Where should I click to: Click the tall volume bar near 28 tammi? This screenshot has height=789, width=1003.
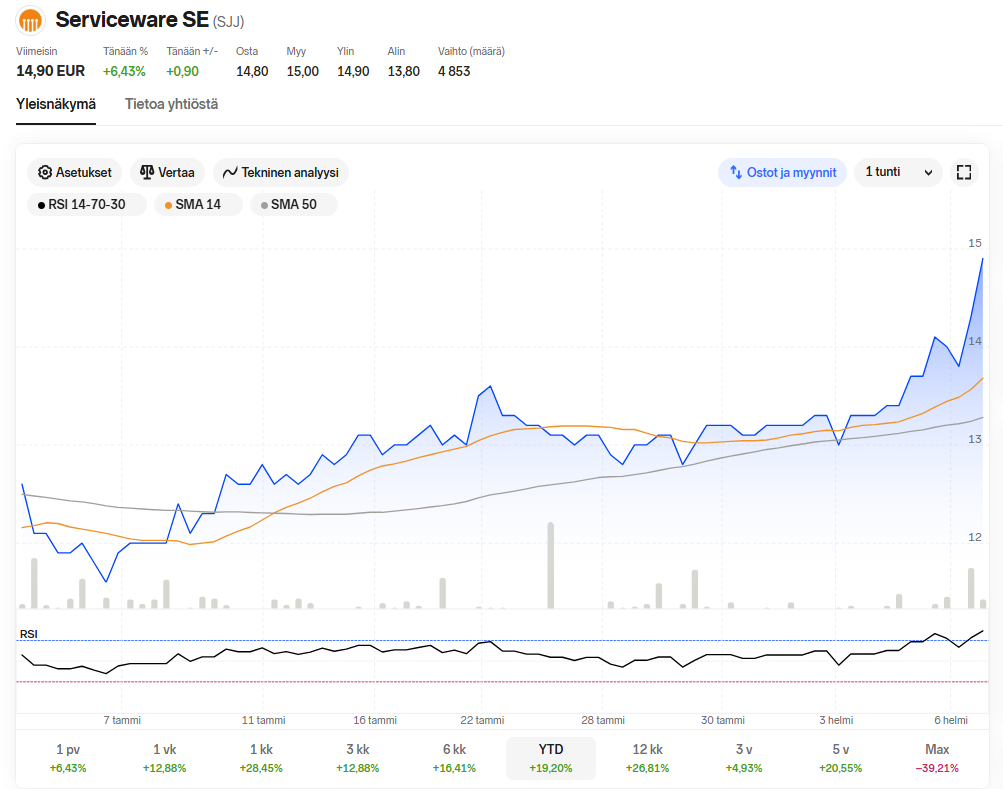pos(550,566)
